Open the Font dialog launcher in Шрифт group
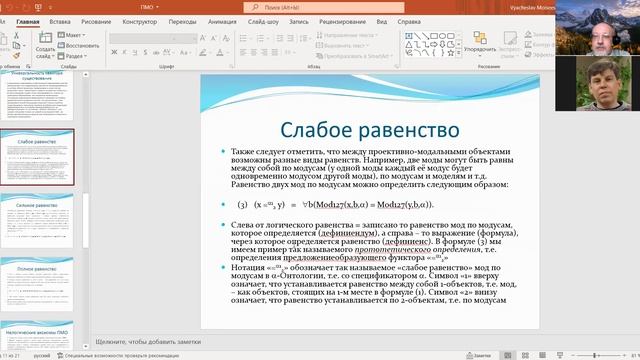The height and width of the screenshot is (360, 640). tap(231, 66)
